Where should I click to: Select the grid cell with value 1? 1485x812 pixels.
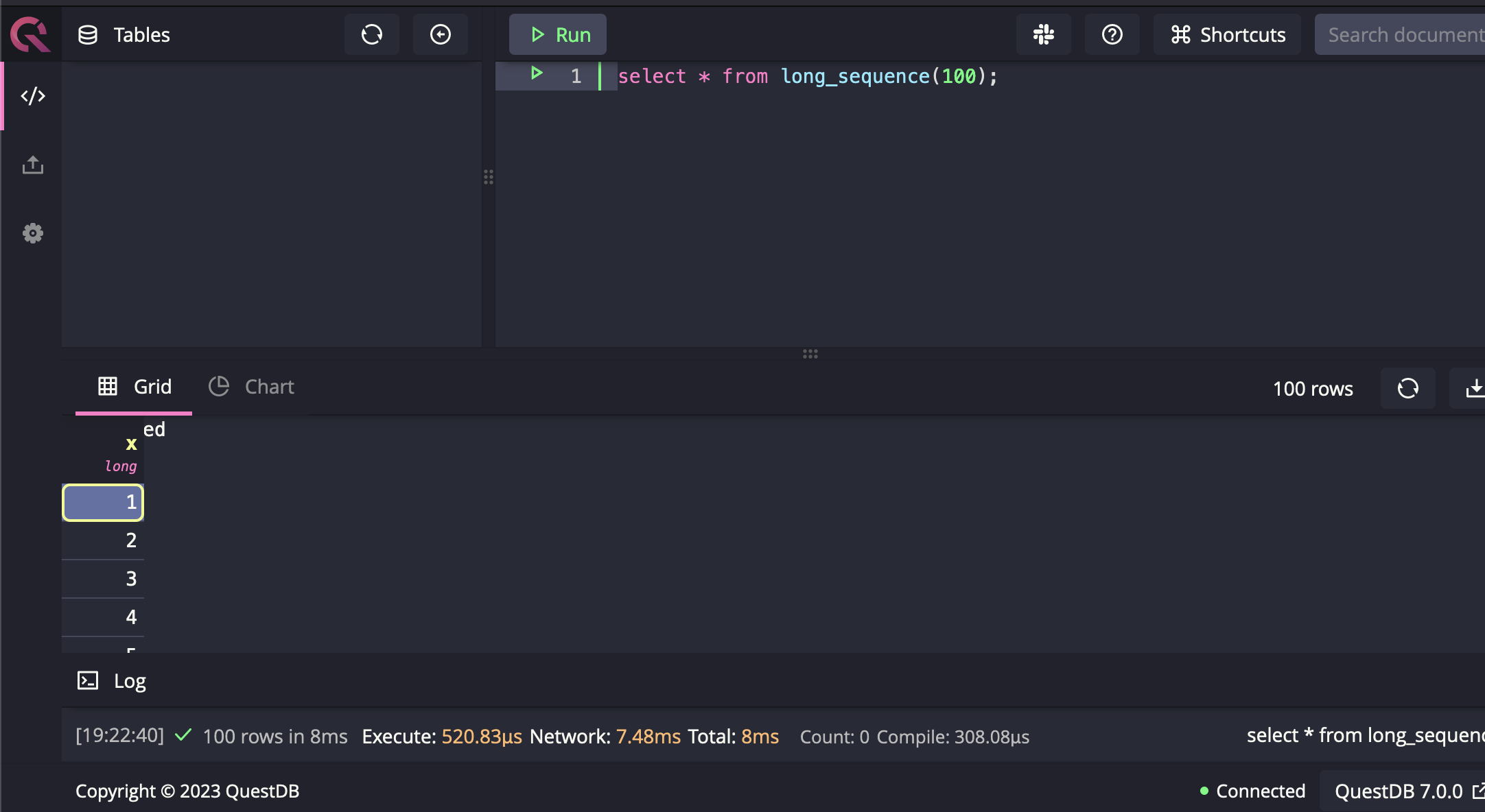[103, 502]
